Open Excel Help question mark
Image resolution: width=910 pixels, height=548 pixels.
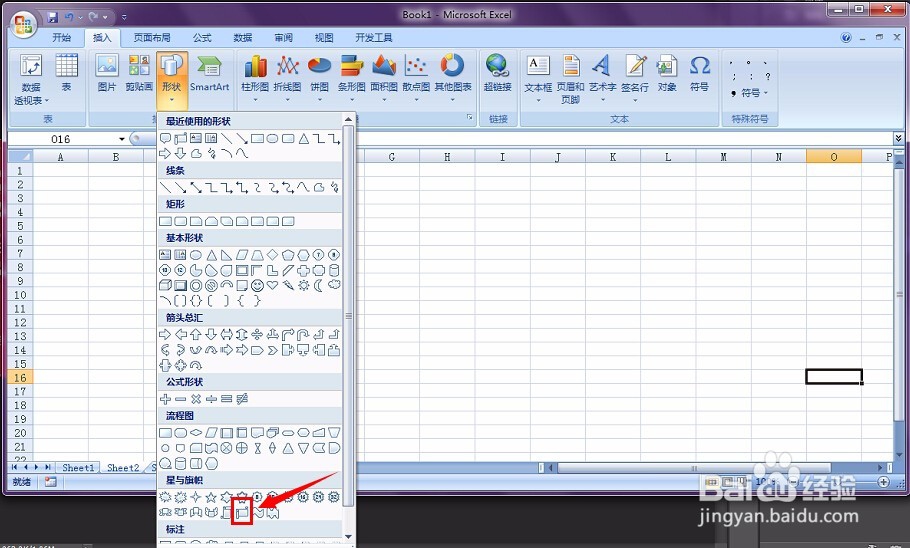[x=846, y=38]
